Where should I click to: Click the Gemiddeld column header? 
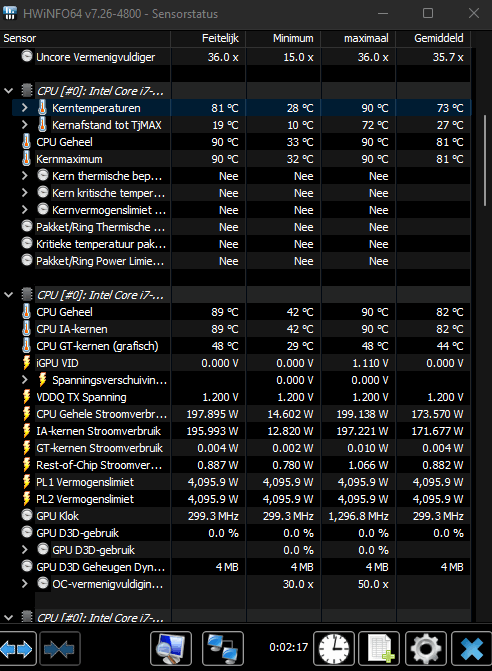(x=433, y=38)
